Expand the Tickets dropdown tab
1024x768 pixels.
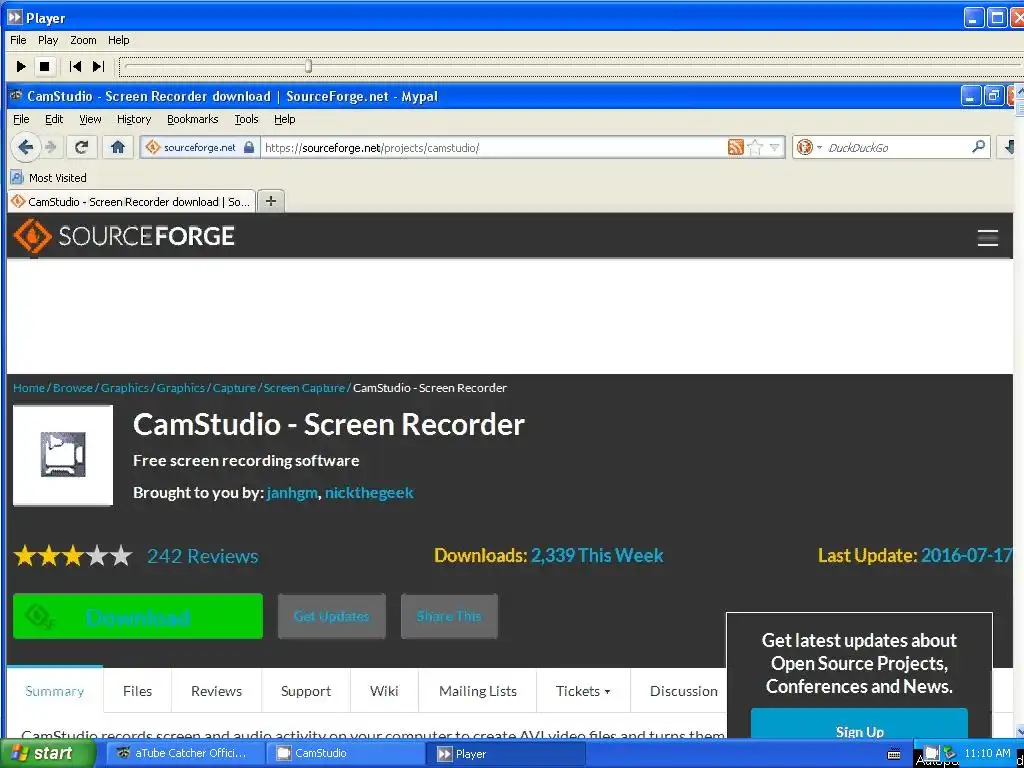[x=583, y=691]
